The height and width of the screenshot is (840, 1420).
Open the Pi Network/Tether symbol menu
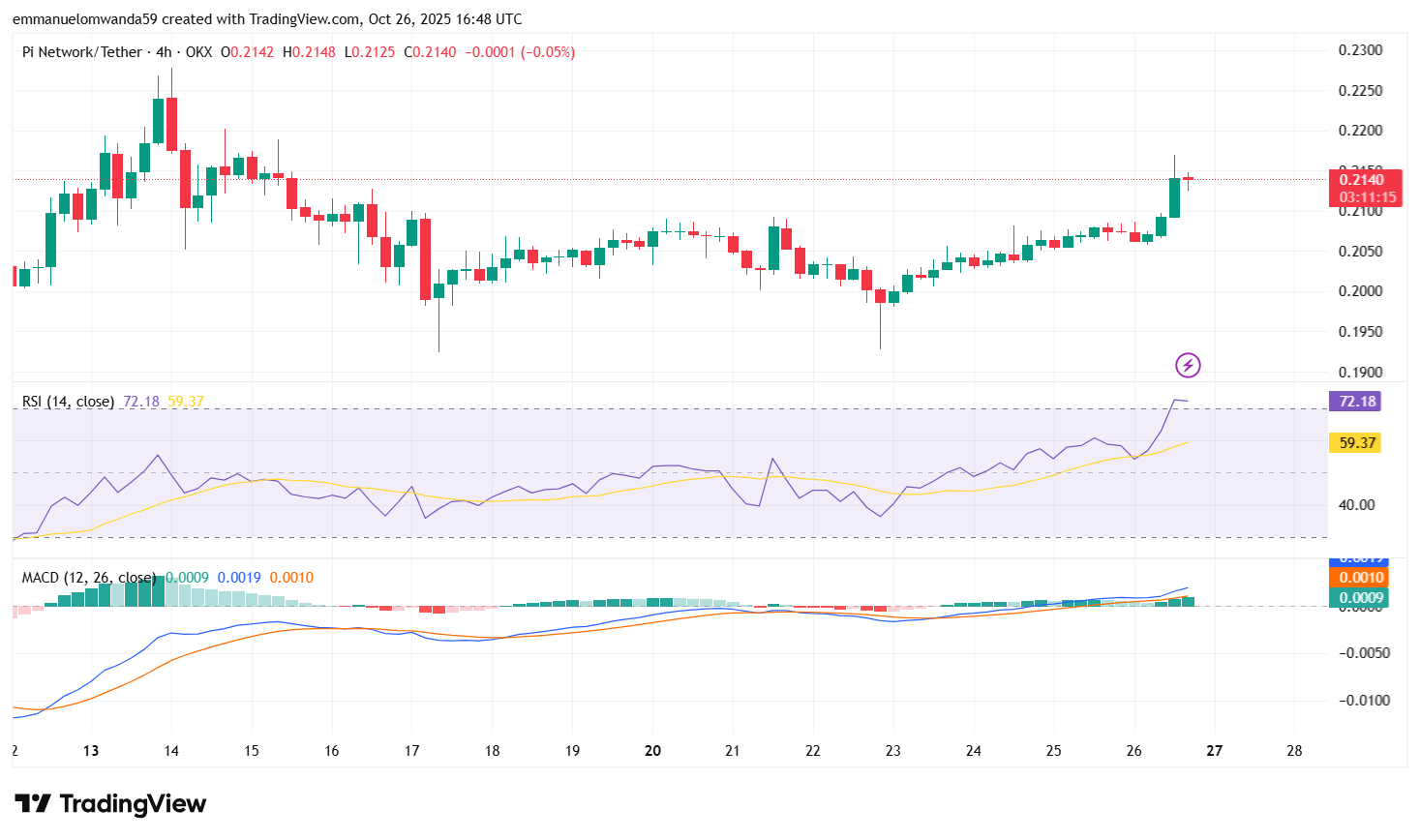pyautogui.click(x=80, y=52)
